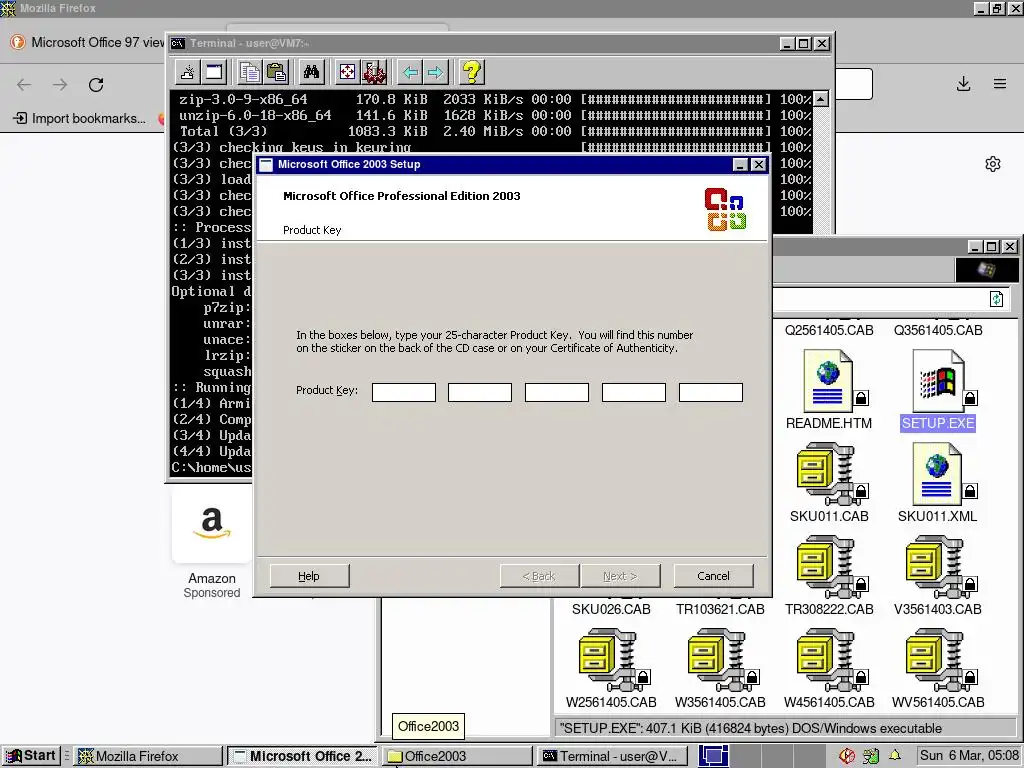The height and width of the screenshot is (768, 1024).
Task: Click the third Product Key input box
Action: click(557, 392)
